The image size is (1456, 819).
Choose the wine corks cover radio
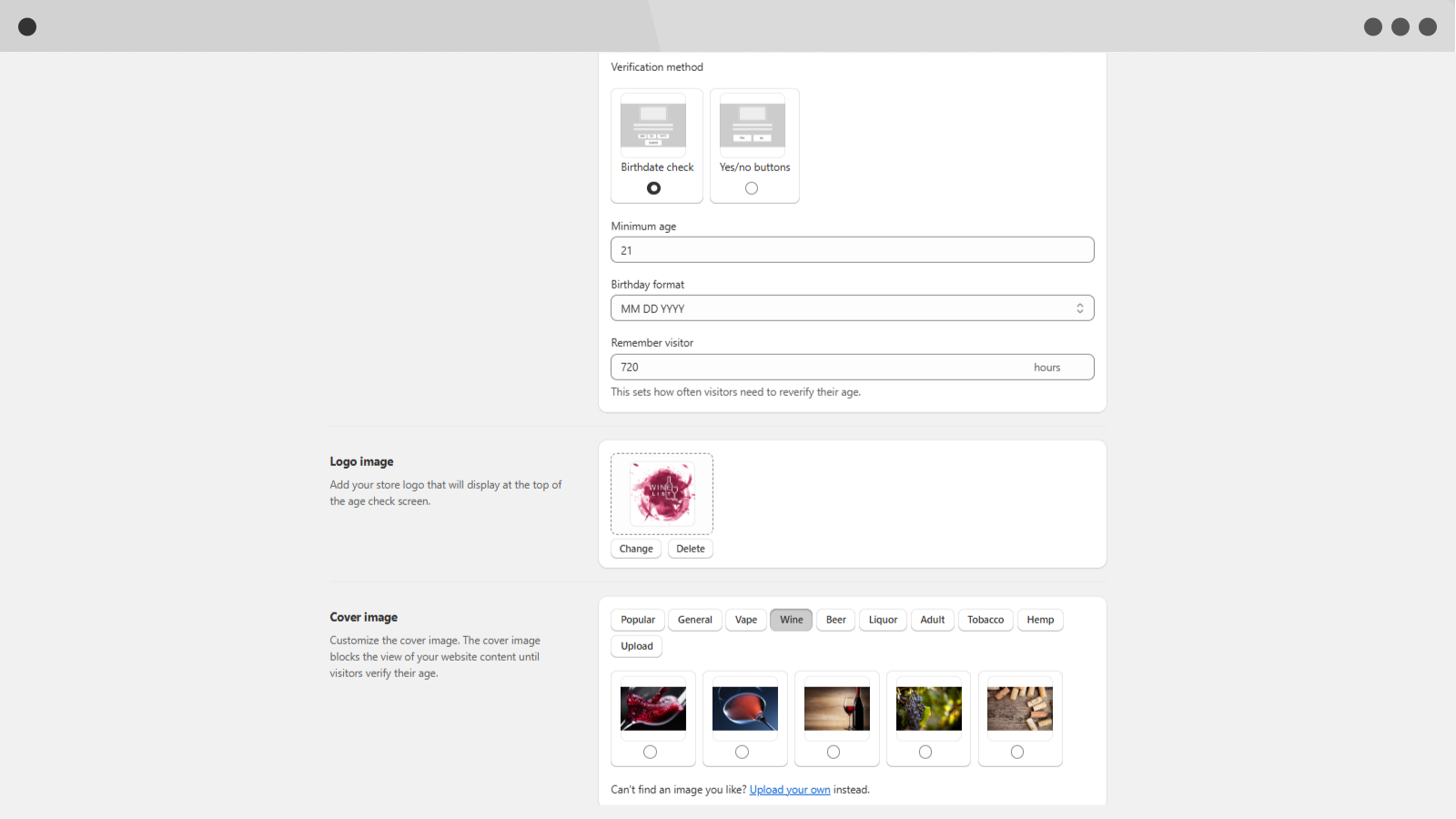point(1017,752)
